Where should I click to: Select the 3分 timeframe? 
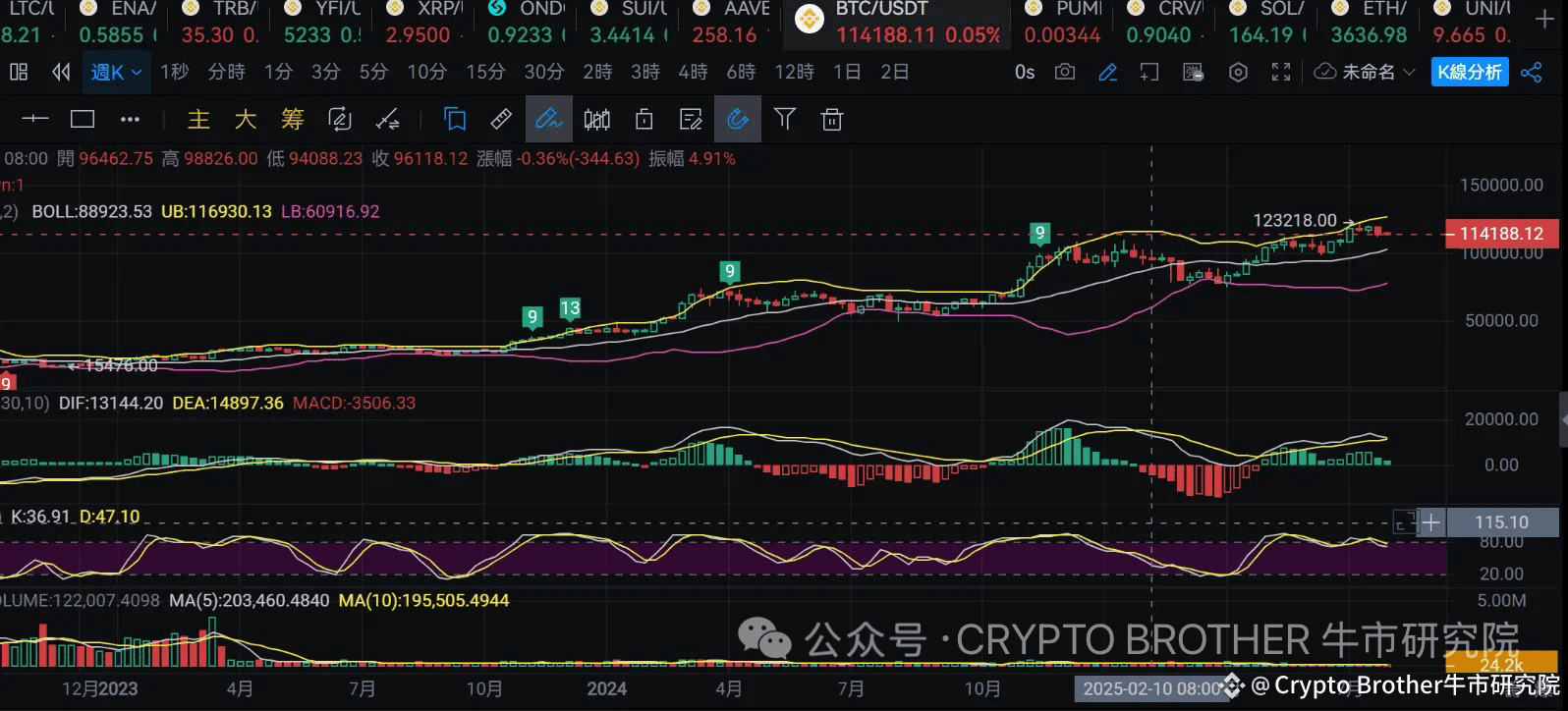coord(325,72)
